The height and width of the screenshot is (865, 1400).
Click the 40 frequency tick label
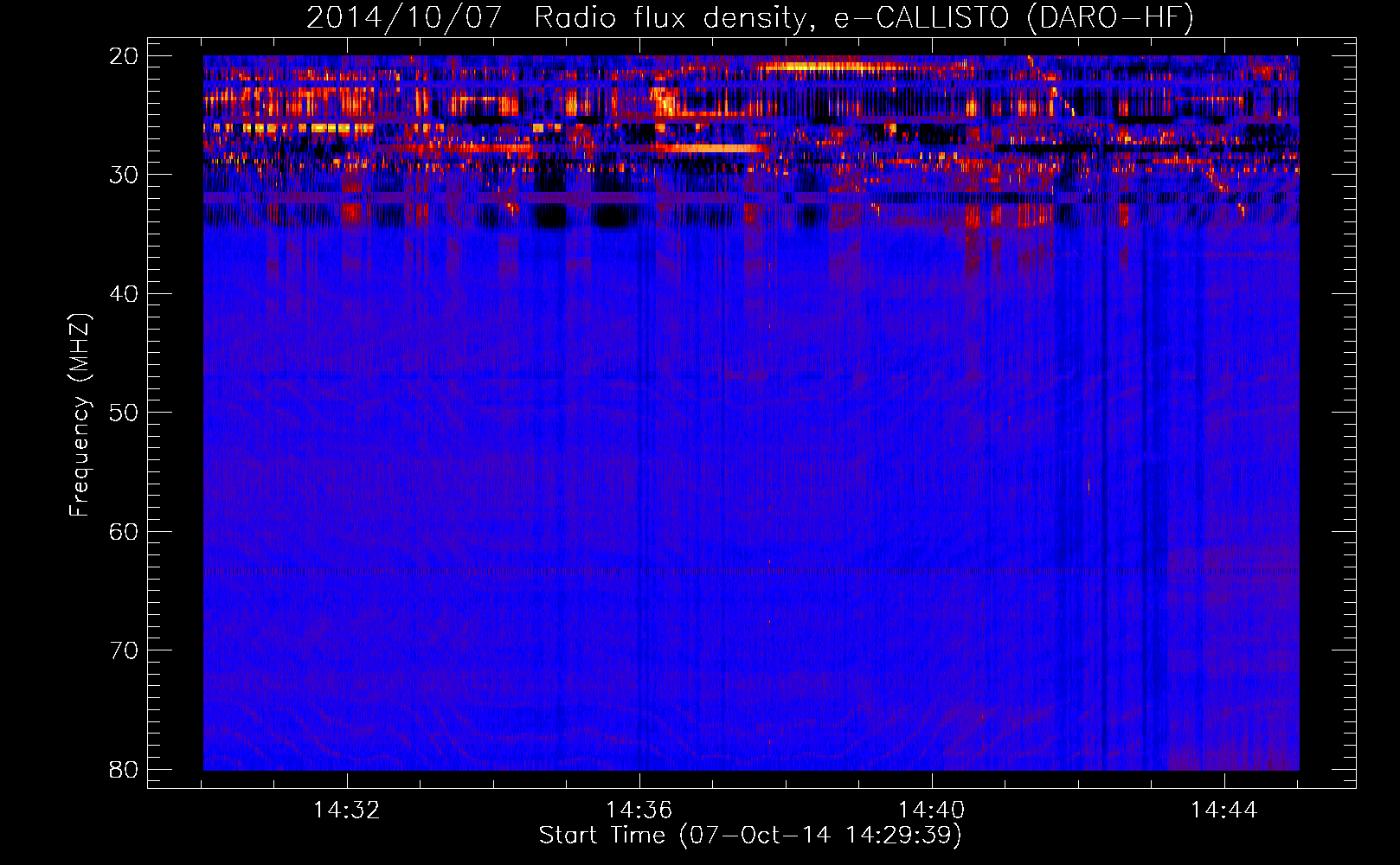coord(124,294)
